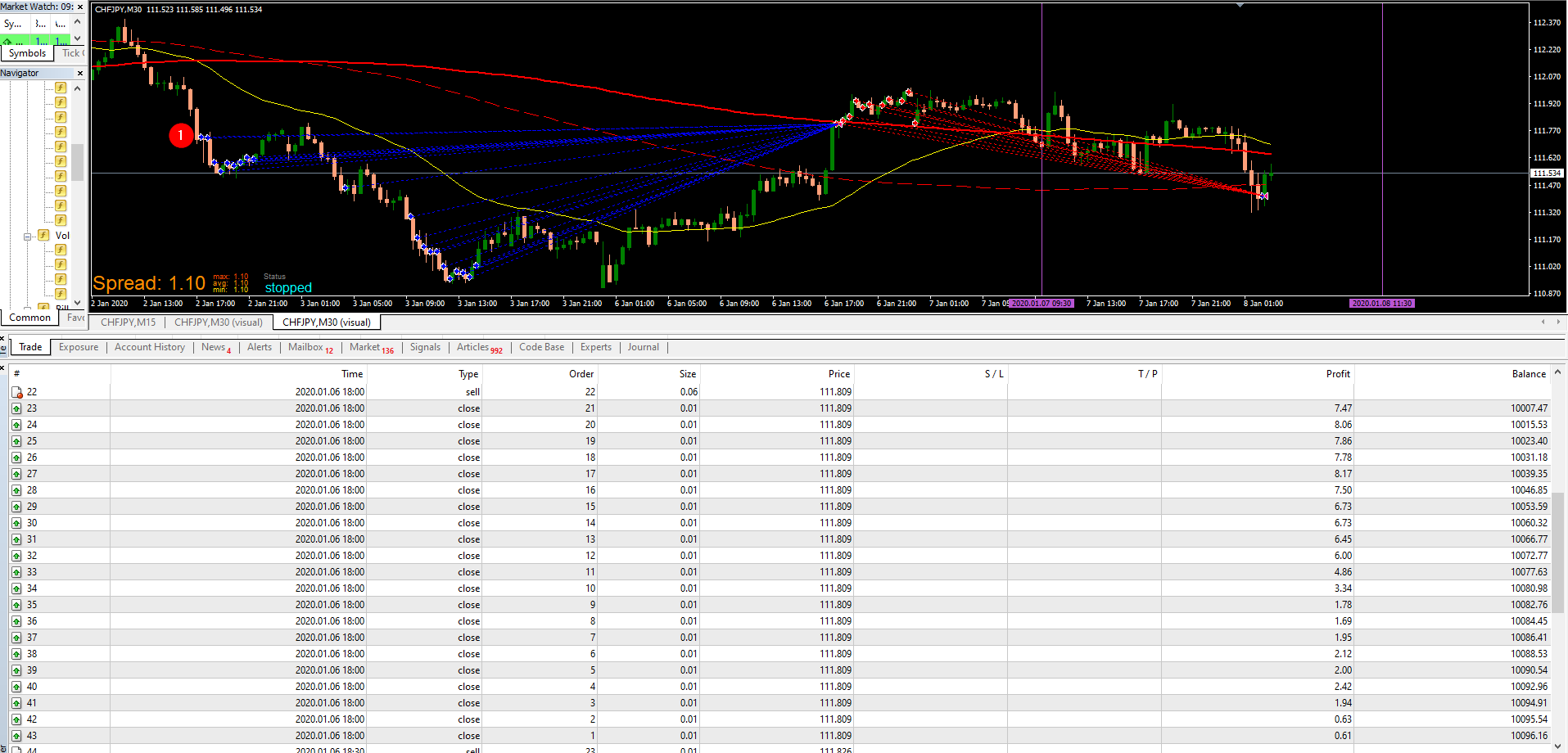The height and width of the screenshot is (753, 1568).
Task: Click the deal icon in row 36
Action: (16, 621)
